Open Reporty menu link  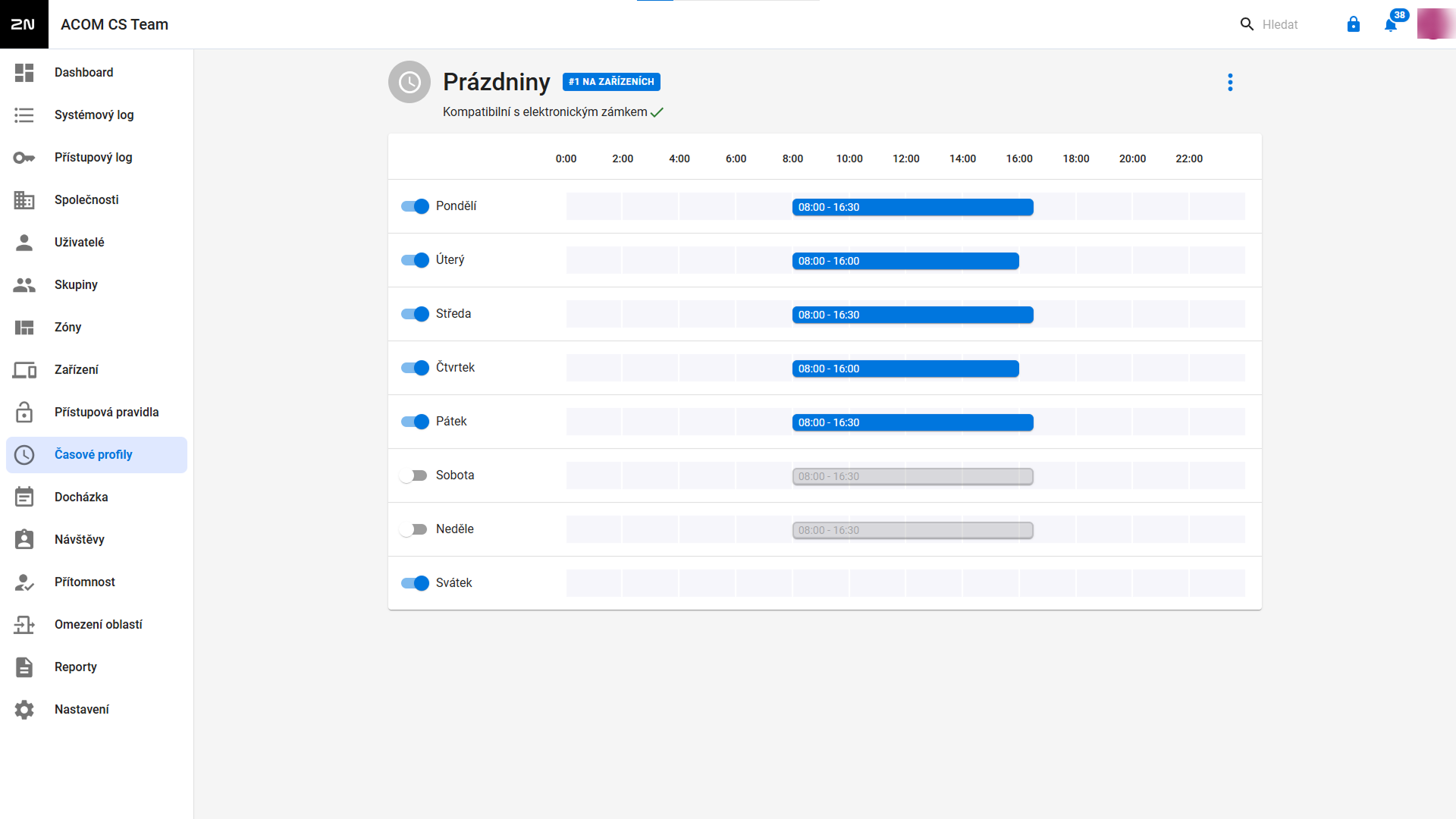coord(96,667)
